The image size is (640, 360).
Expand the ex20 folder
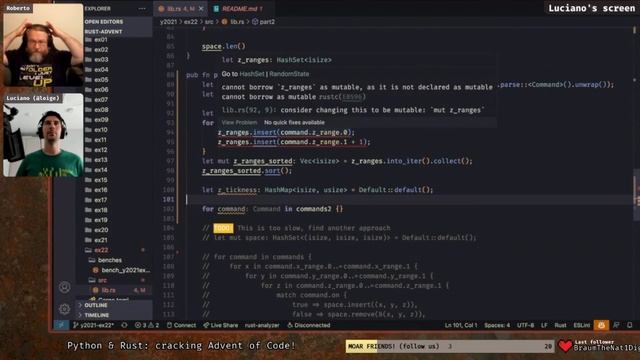click(x=101, y=230)
